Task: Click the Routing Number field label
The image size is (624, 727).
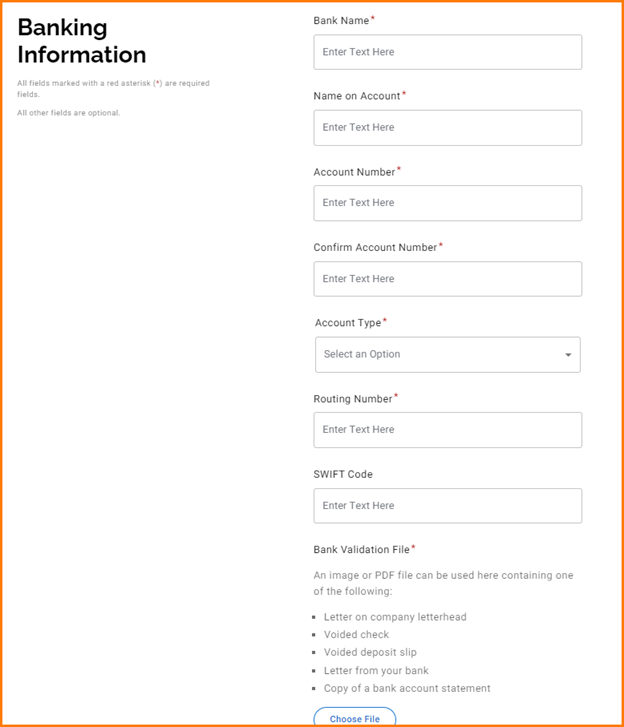Action: [353, 399]
